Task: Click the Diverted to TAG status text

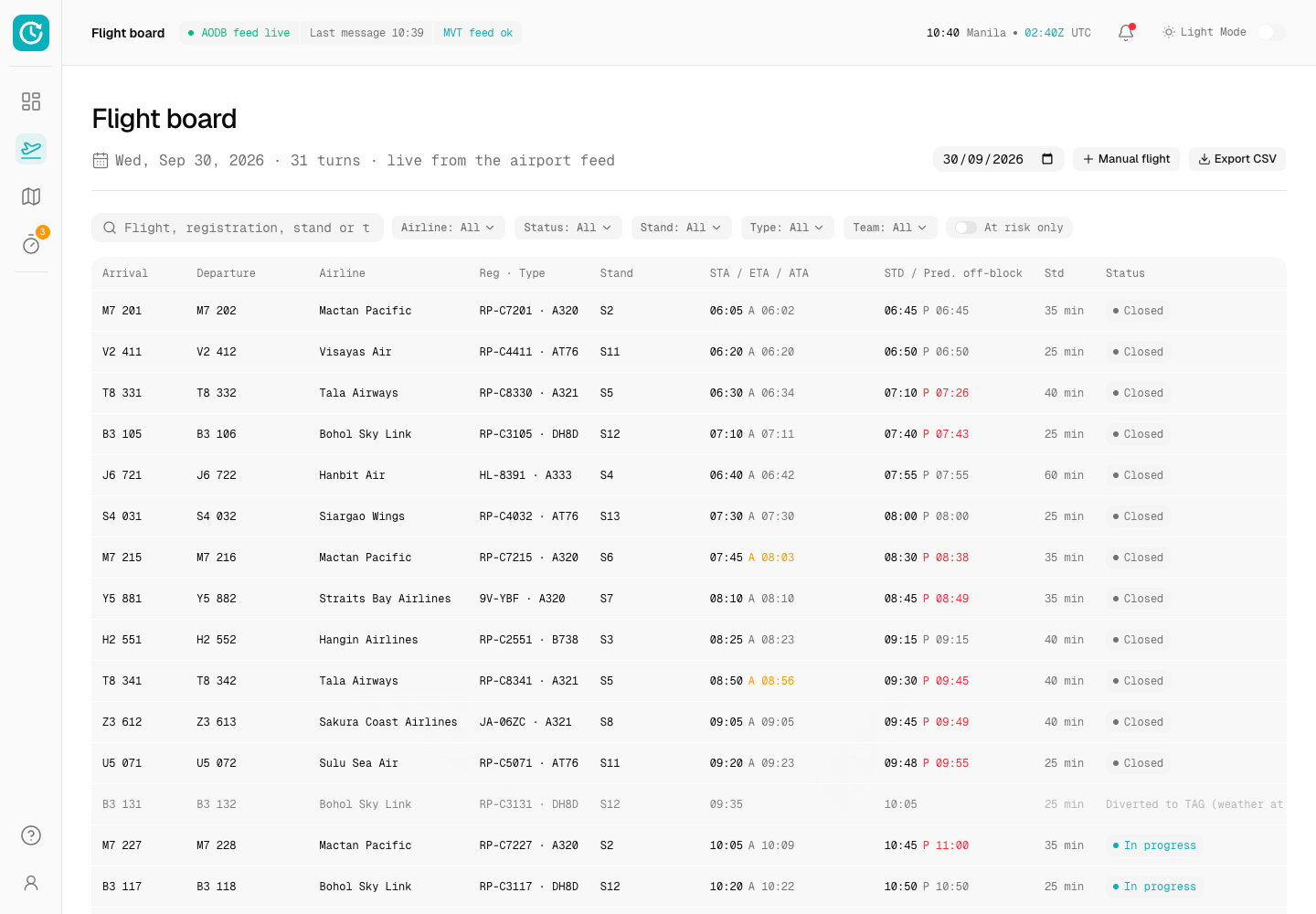Action: pyautogui.click(x=1194, y=804)
